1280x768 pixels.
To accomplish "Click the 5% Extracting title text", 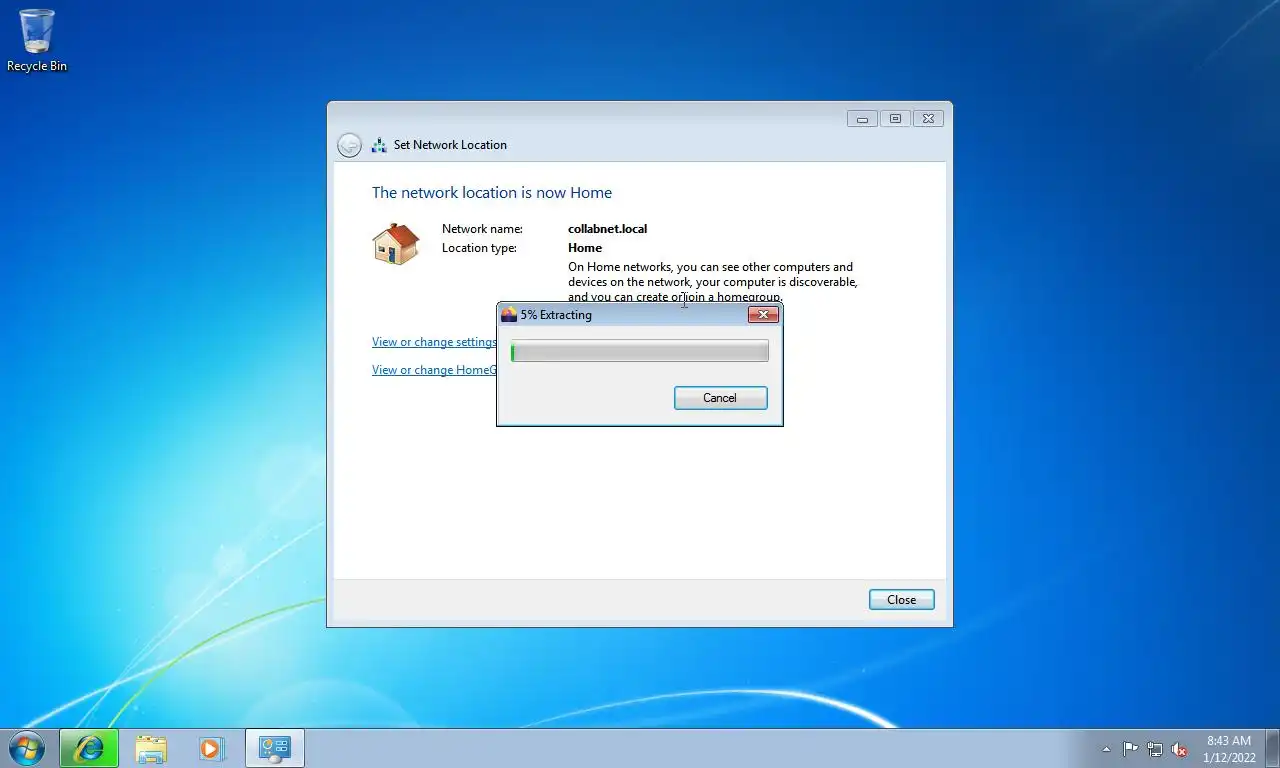I will pyautogui.click(x=556, y=315).
